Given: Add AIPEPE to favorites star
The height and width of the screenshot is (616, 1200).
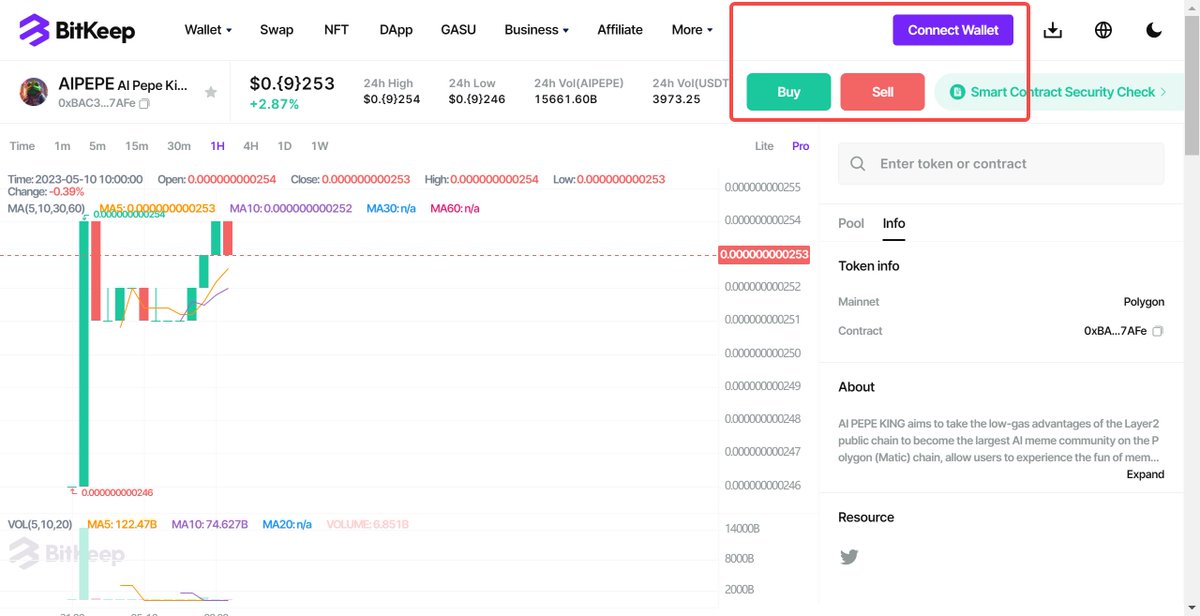Looking at the screenshot, I should pyautogui.click(x=211, y=92).
